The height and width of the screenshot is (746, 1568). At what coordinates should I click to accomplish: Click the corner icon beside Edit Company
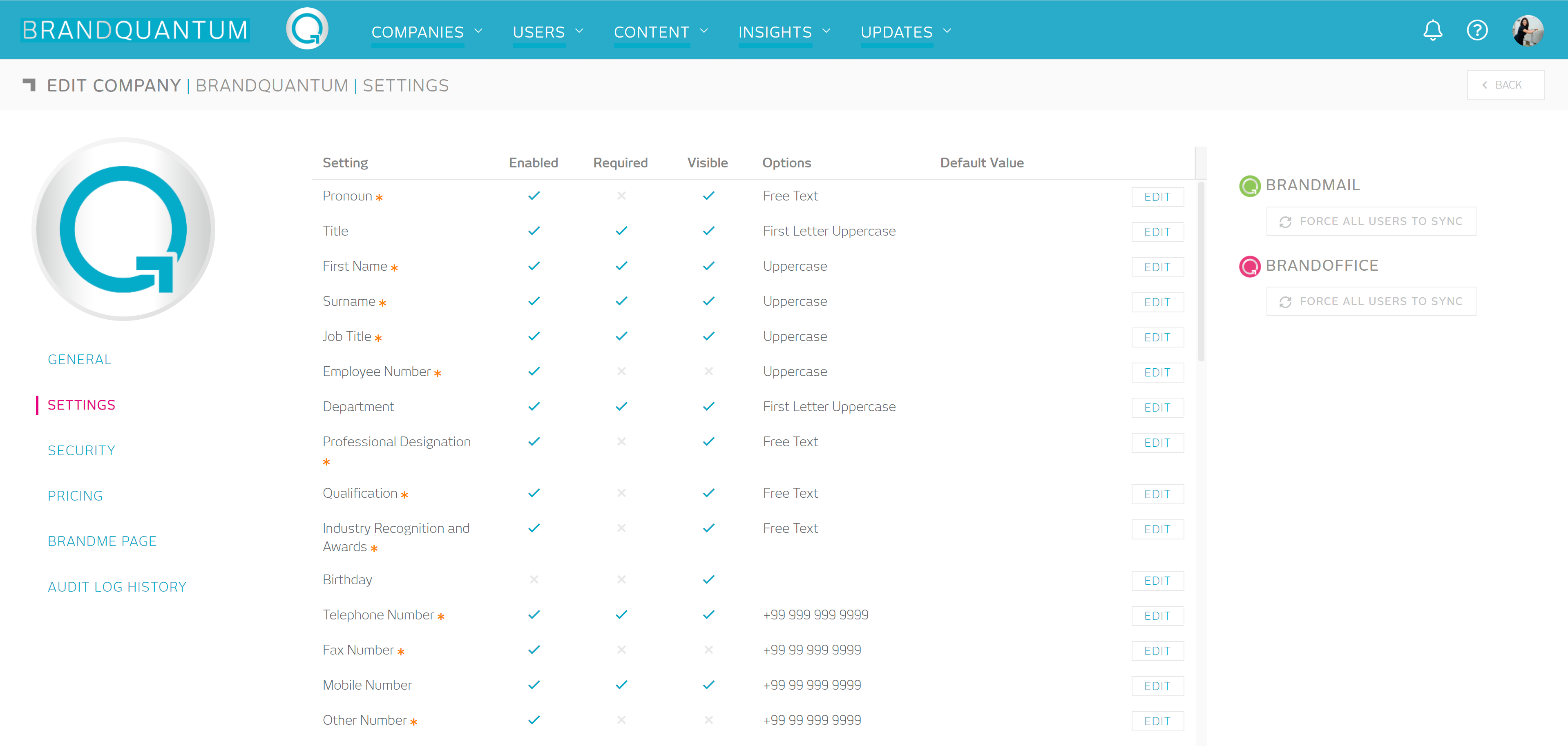click(x=29, y=85)
